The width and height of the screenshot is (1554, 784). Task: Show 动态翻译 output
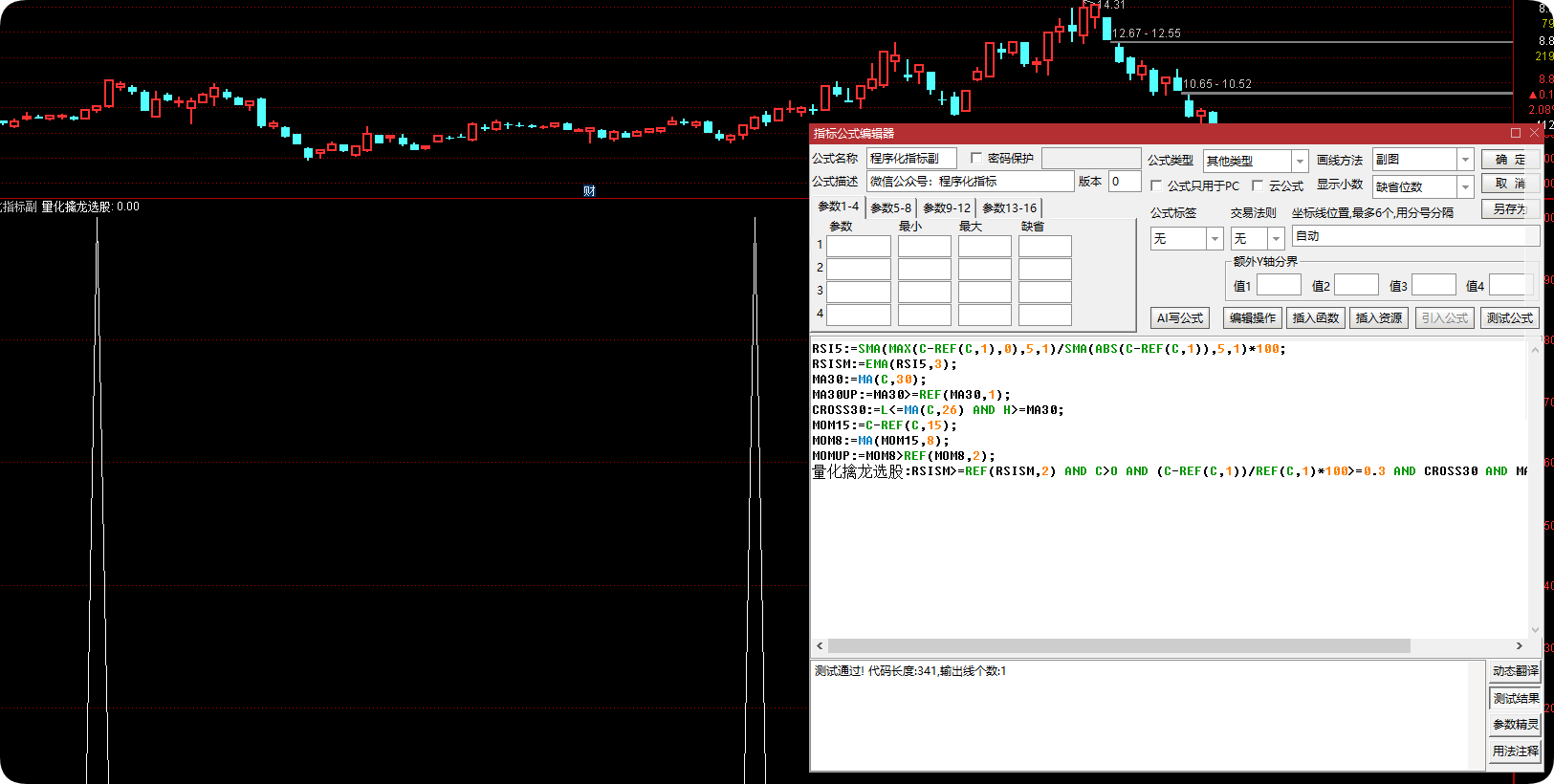click(x=1516, y=671)
